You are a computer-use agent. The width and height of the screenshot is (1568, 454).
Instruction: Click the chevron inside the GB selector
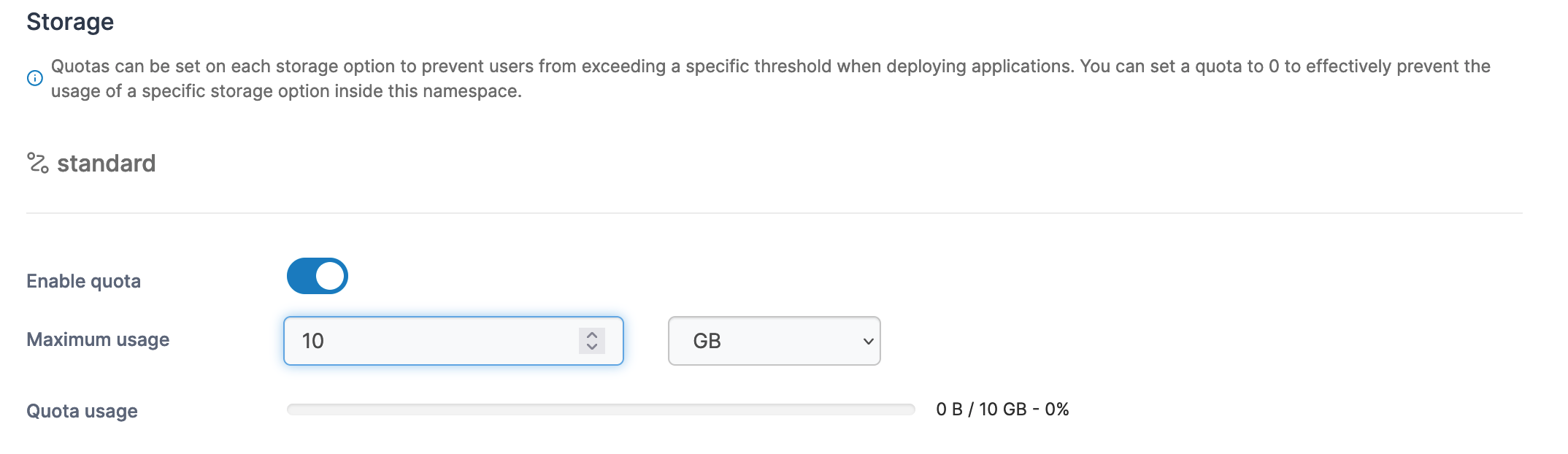point(867,341)
